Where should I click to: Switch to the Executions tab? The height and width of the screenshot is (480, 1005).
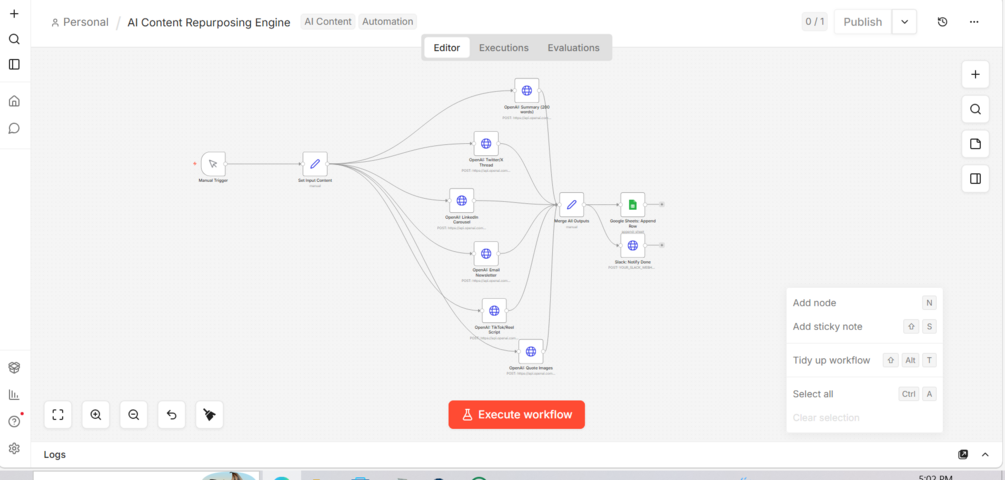(x=504, y=47)
